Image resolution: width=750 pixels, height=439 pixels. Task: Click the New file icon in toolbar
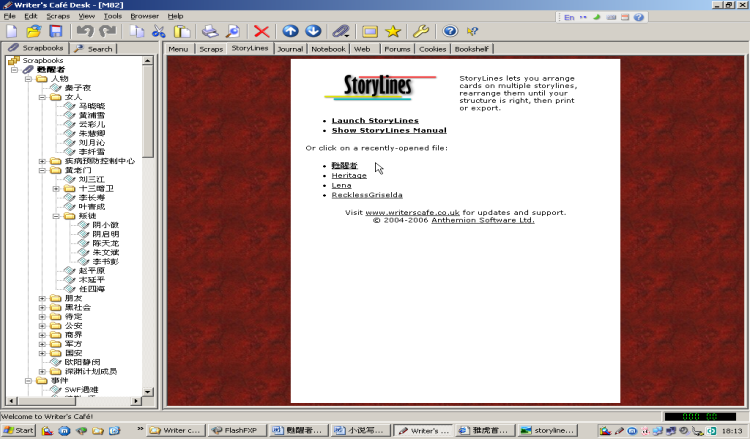[11, 32]
